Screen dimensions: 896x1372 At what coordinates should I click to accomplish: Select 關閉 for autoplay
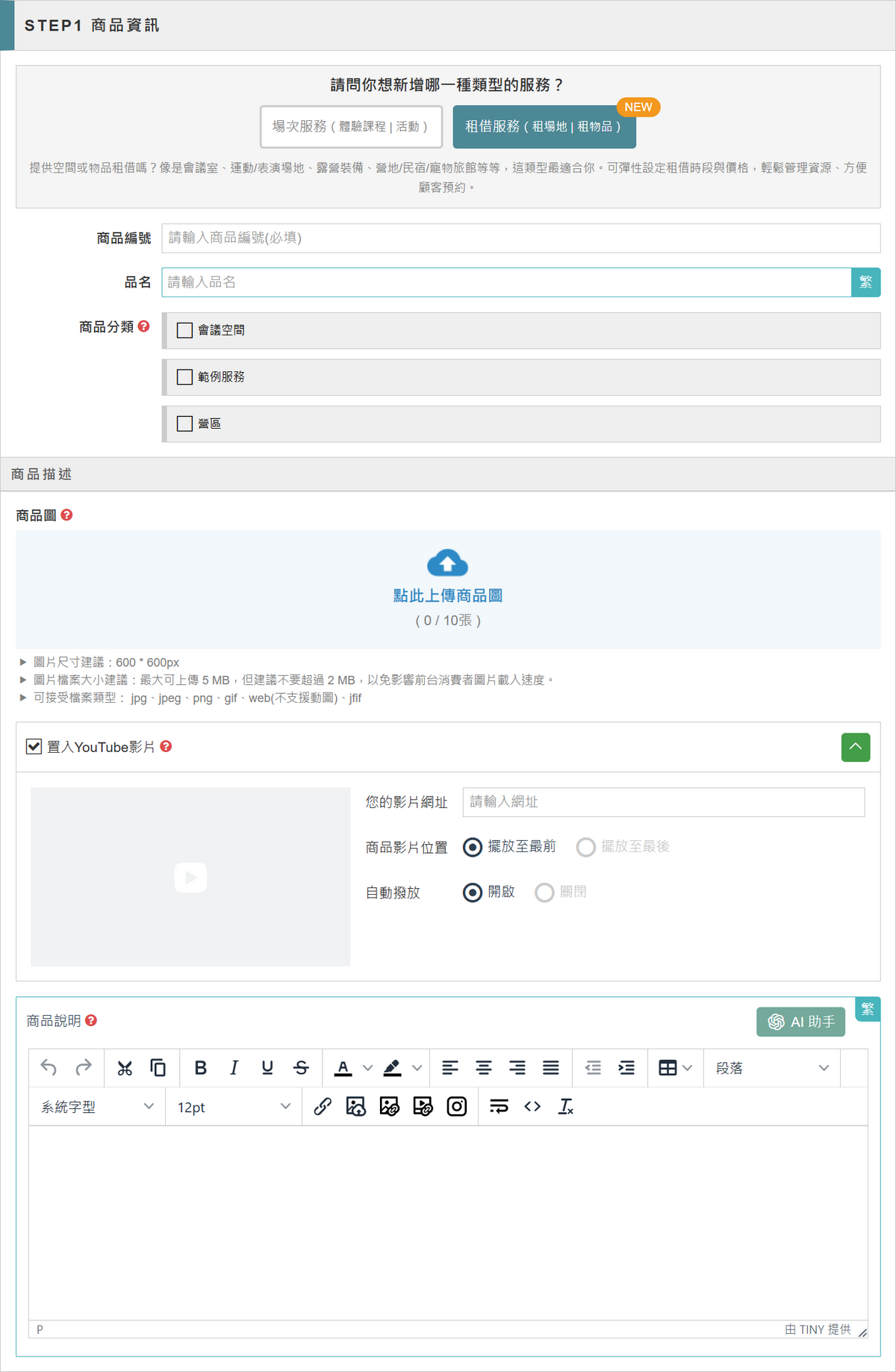545,893
